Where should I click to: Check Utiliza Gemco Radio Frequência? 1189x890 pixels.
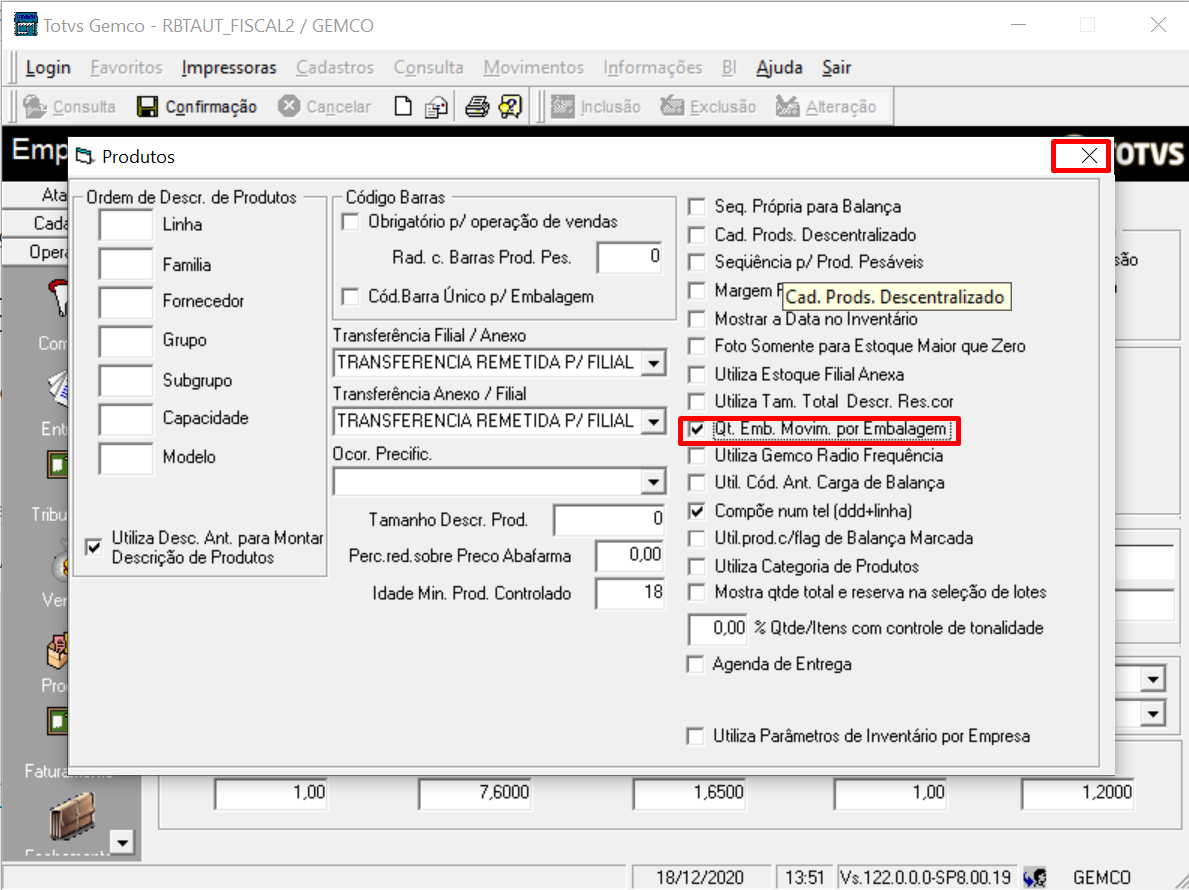[x=696, y=456]
